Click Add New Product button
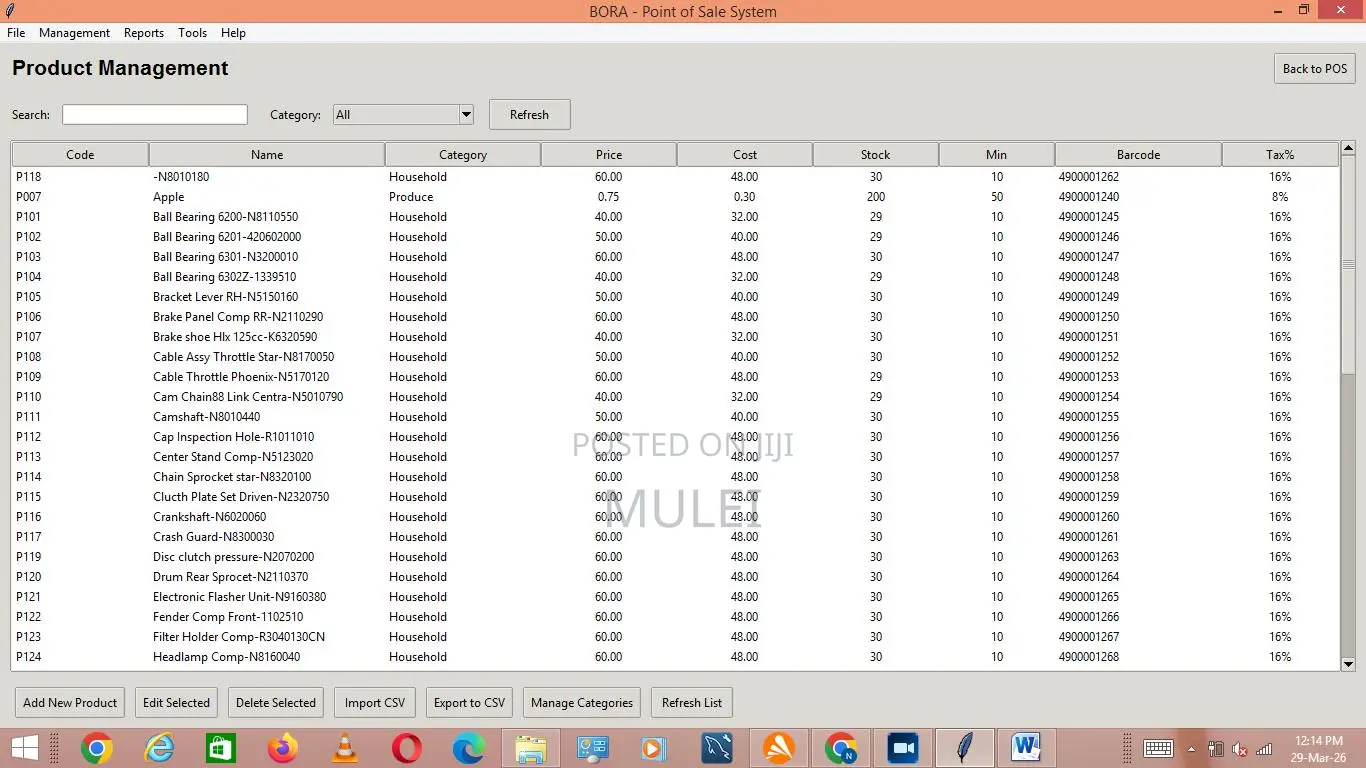 pos(70,703)
